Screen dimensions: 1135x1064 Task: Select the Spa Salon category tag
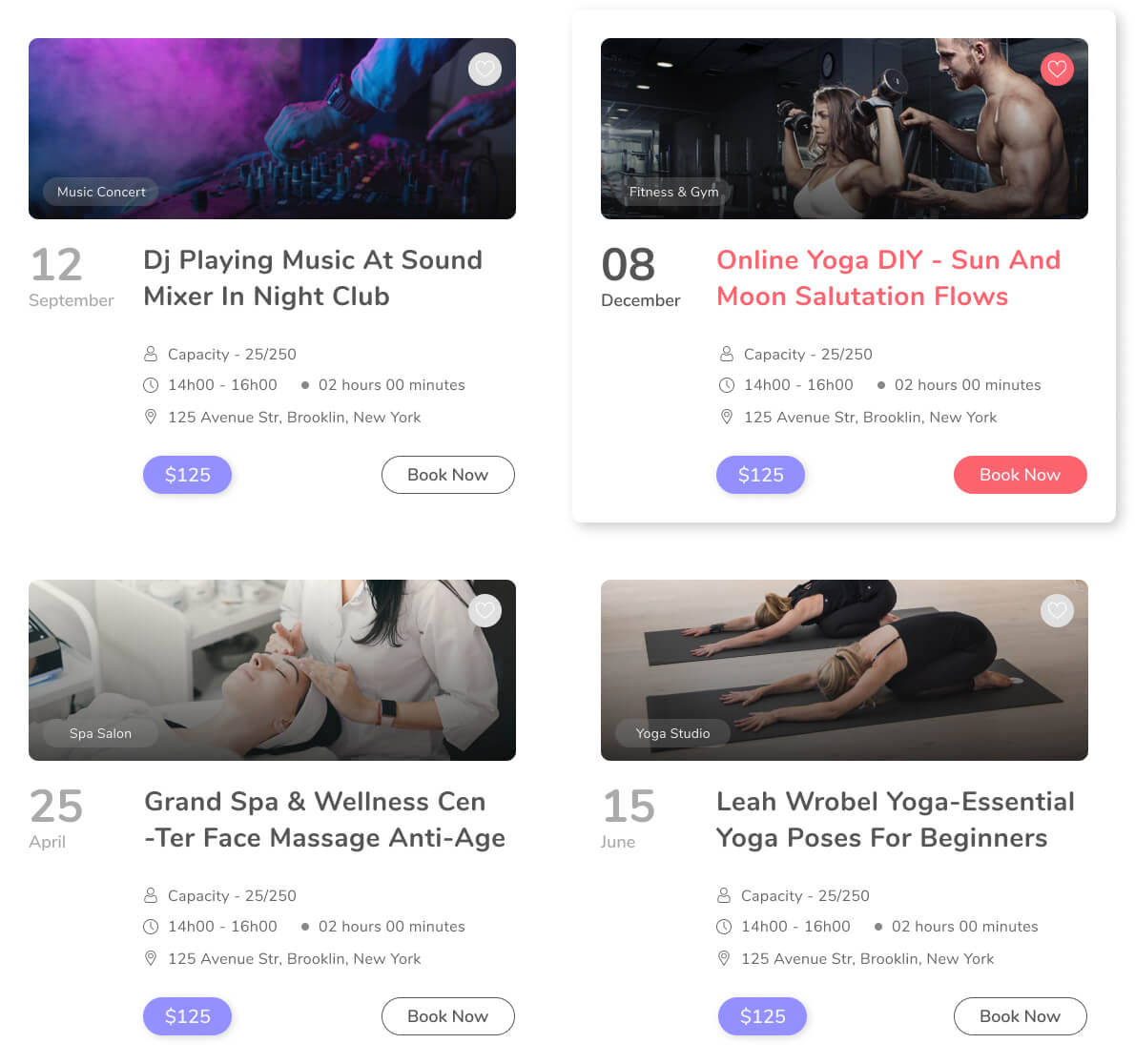point(100,733)
